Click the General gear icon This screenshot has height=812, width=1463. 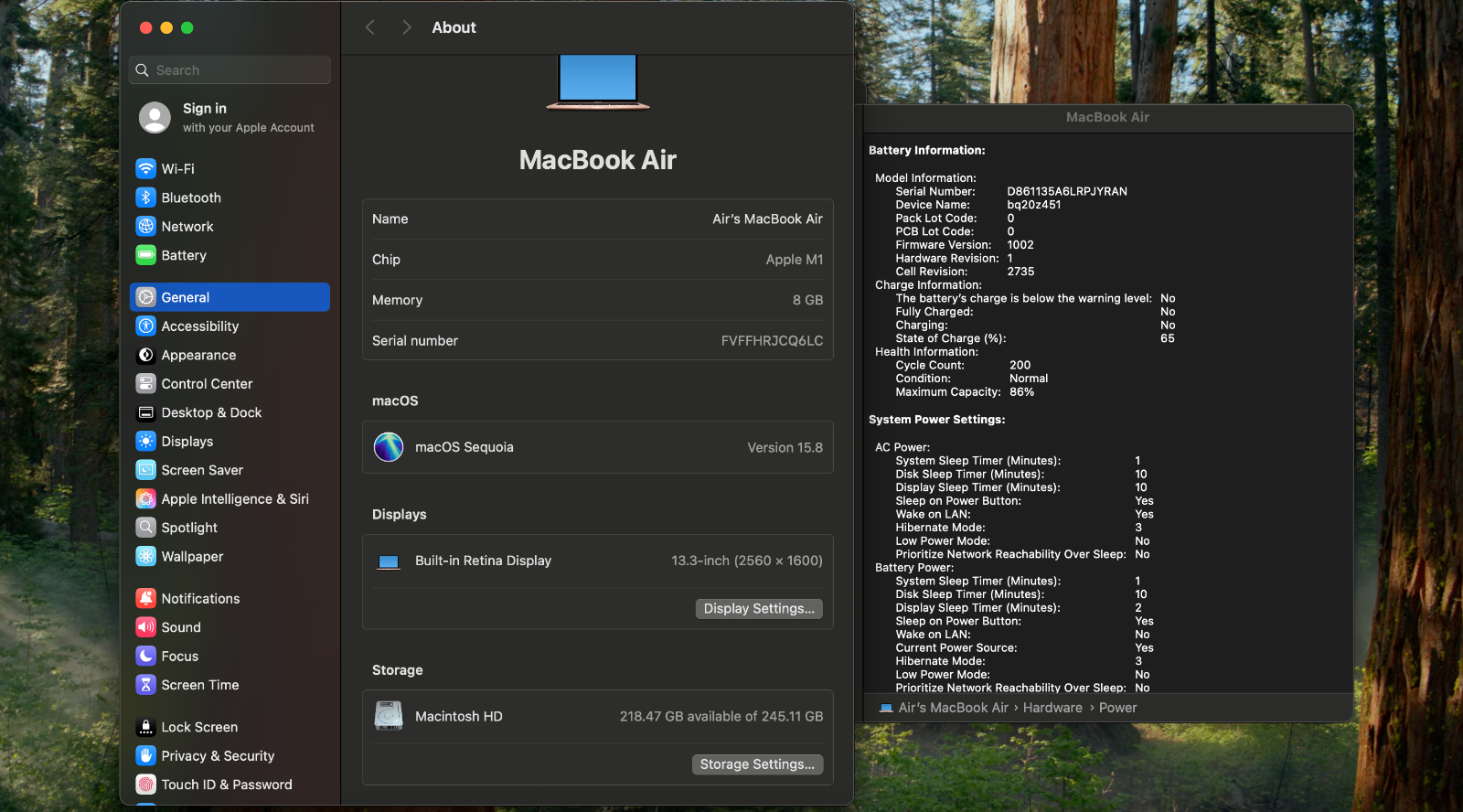146,297
